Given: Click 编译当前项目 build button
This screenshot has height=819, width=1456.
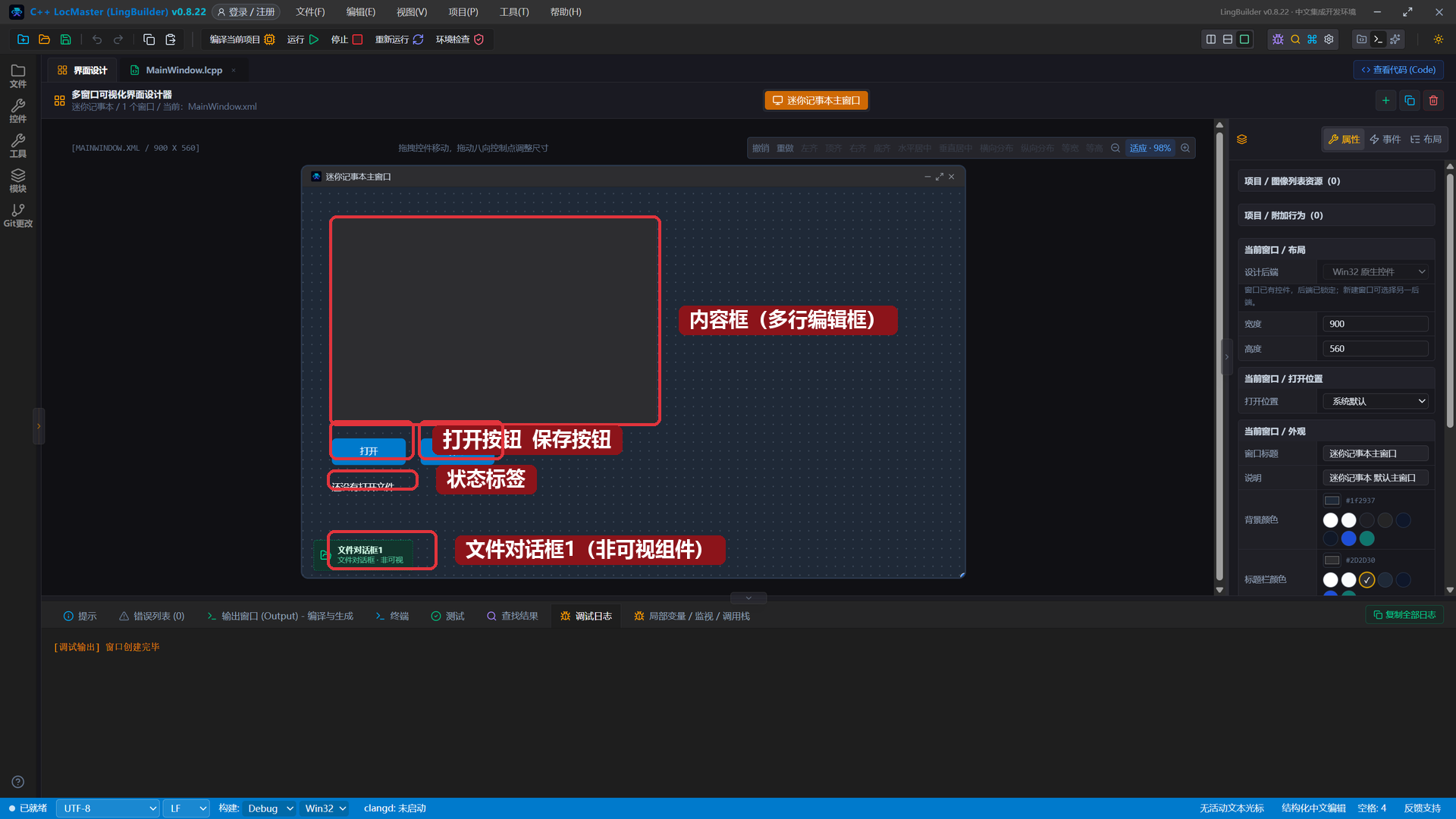Looking at the screenshot, I should pyautogui.click(x=242, y=39).
